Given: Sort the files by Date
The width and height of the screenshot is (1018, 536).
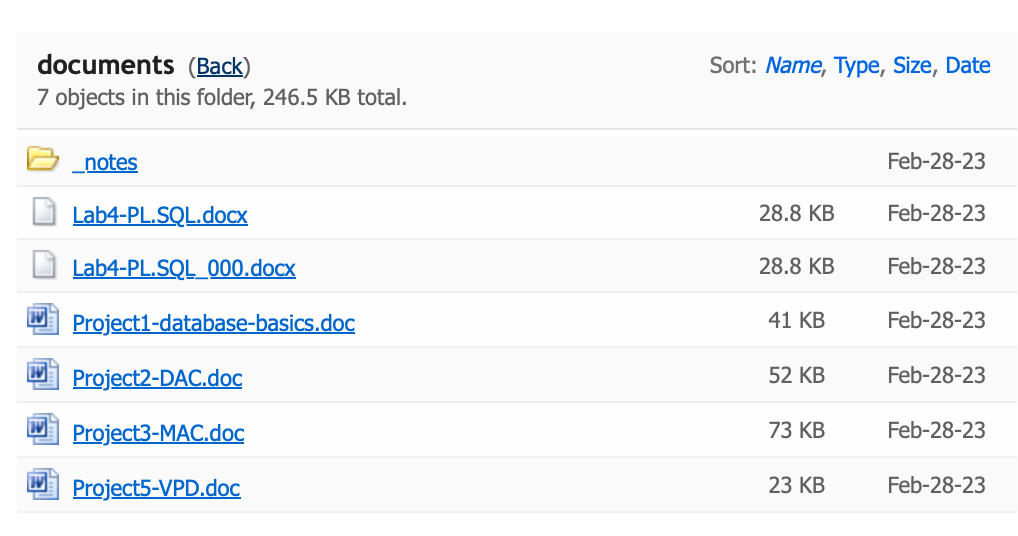Looking at the screenshot, I should click(968, 66).
